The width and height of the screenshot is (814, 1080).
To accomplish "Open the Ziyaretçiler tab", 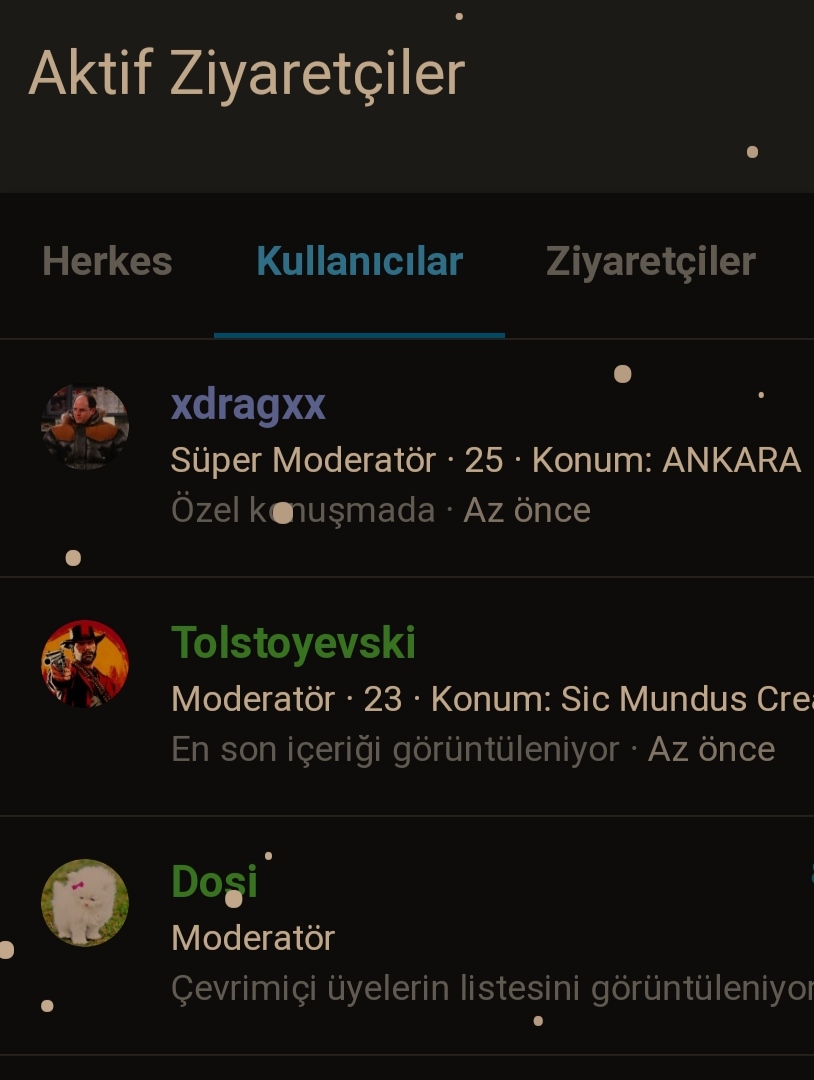I will (651, 262).
